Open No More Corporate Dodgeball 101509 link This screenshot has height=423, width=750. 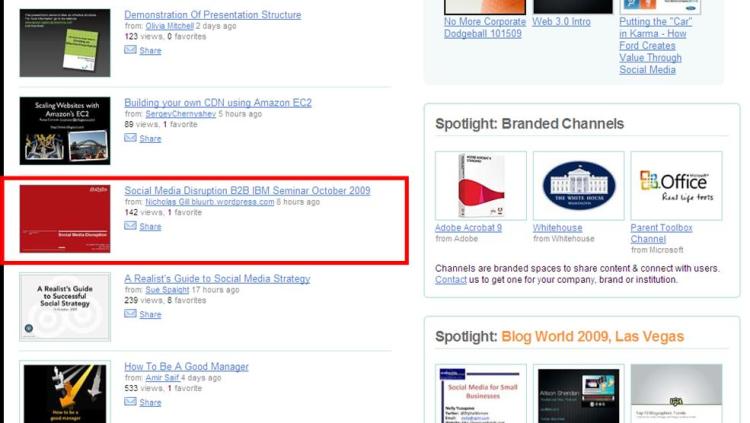point(485,28)
